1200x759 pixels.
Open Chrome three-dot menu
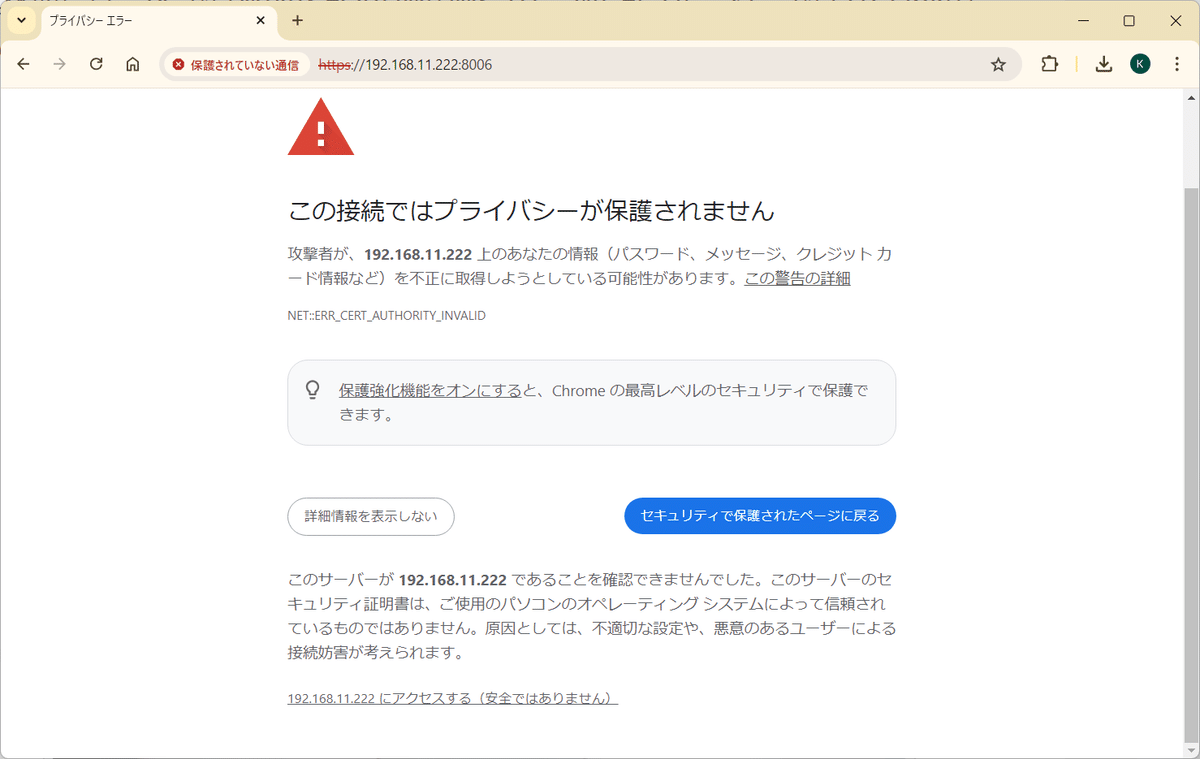[1176, 64]
